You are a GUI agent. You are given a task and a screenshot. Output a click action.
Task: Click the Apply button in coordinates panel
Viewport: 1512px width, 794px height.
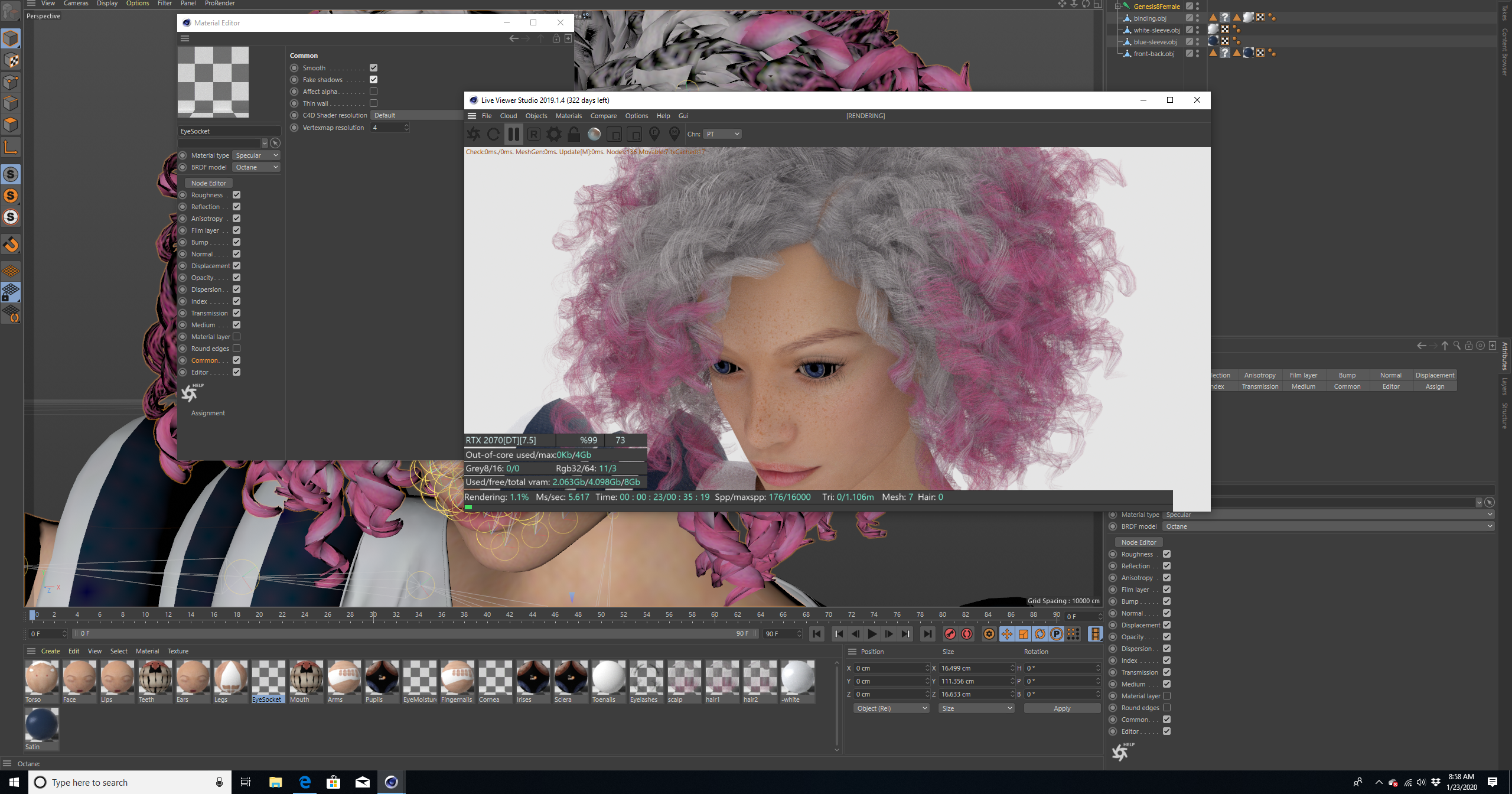click(1061, 708)
